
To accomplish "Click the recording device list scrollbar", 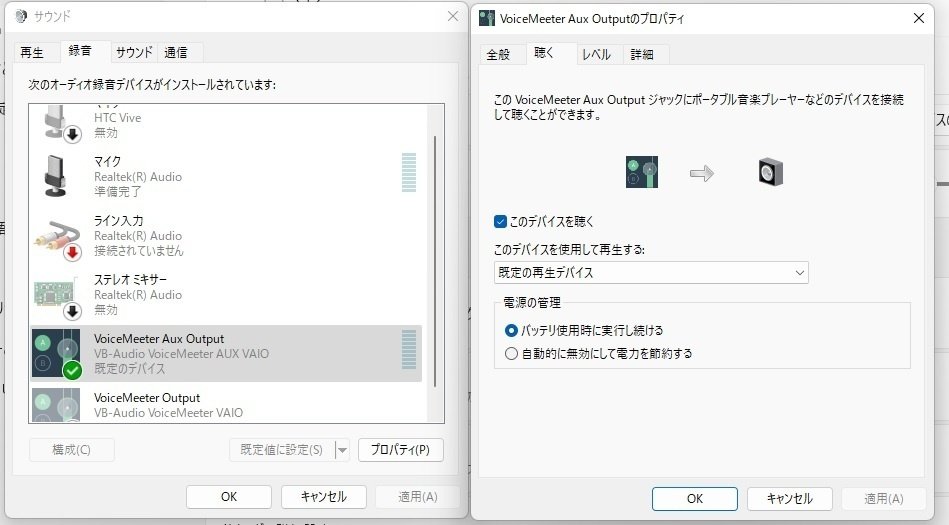I will point(435,262).
